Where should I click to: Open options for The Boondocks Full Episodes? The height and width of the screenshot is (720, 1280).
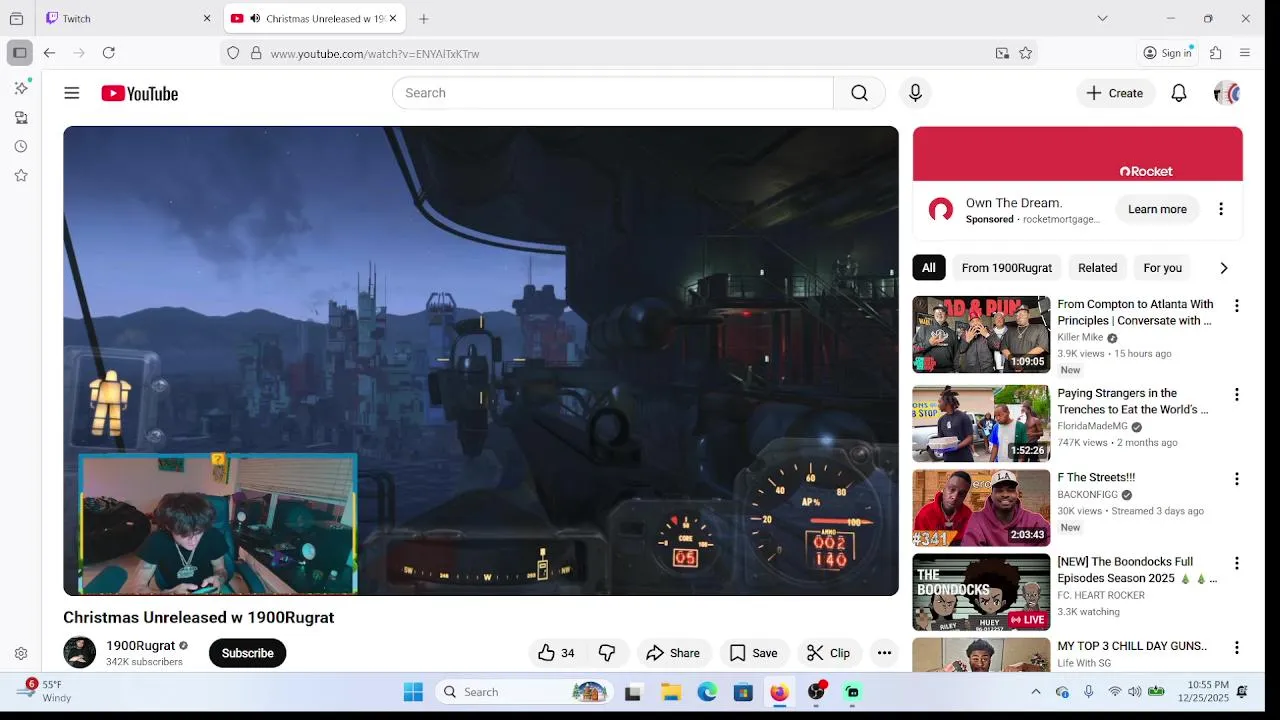[x=1236, y=563]
